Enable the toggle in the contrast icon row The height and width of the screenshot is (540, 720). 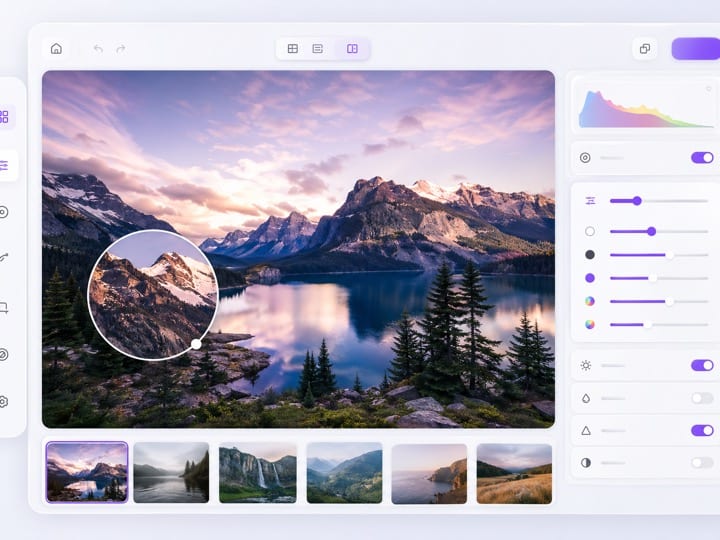702,463
